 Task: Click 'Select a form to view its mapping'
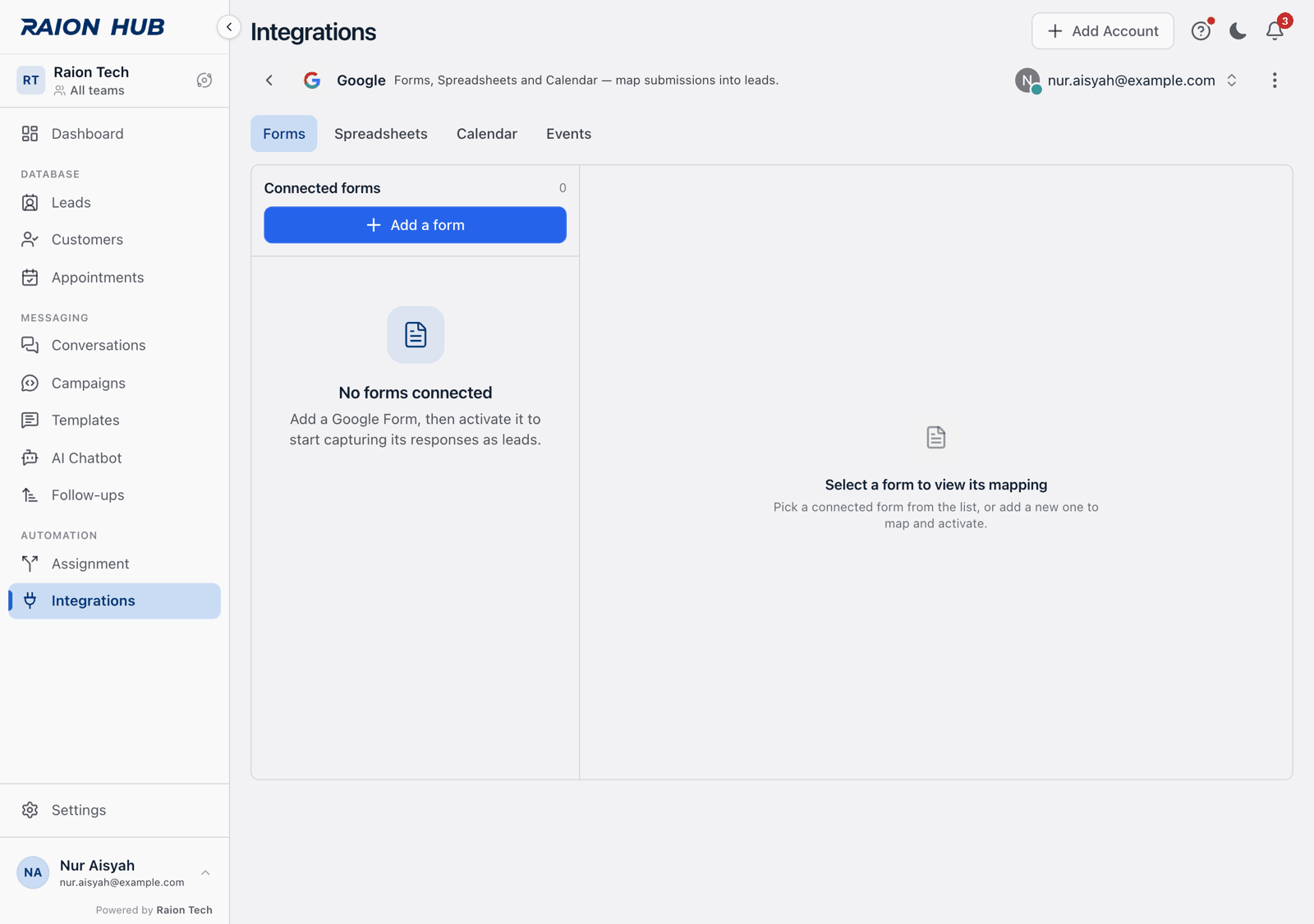coord(936,485)
